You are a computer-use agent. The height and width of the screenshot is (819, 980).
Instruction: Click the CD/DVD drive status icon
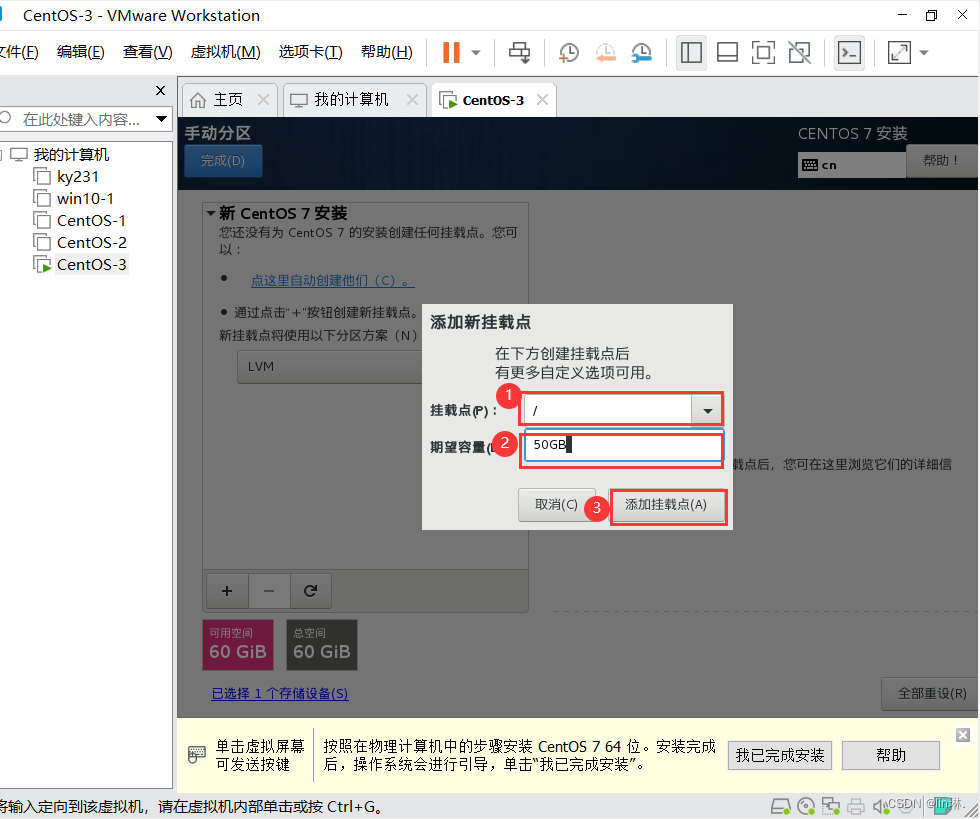tap(806, 806)
